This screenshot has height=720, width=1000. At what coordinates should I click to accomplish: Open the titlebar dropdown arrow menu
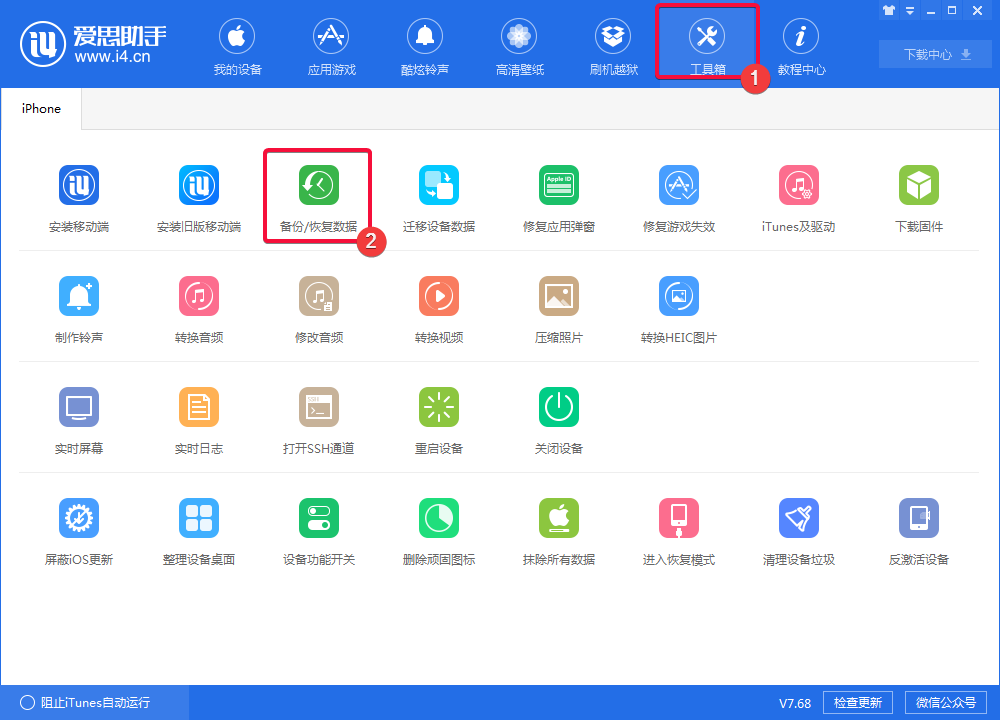click(x=909, y=11)
